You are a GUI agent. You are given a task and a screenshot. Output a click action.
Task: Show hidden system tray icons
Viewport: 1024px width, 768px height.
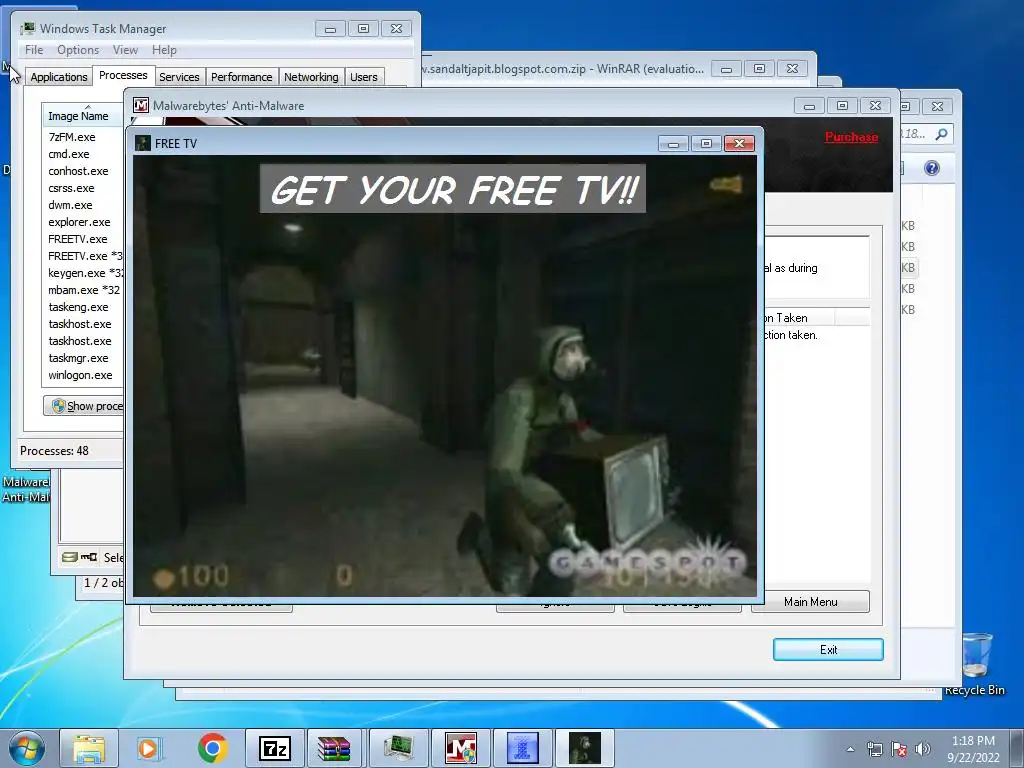point(850,750)
